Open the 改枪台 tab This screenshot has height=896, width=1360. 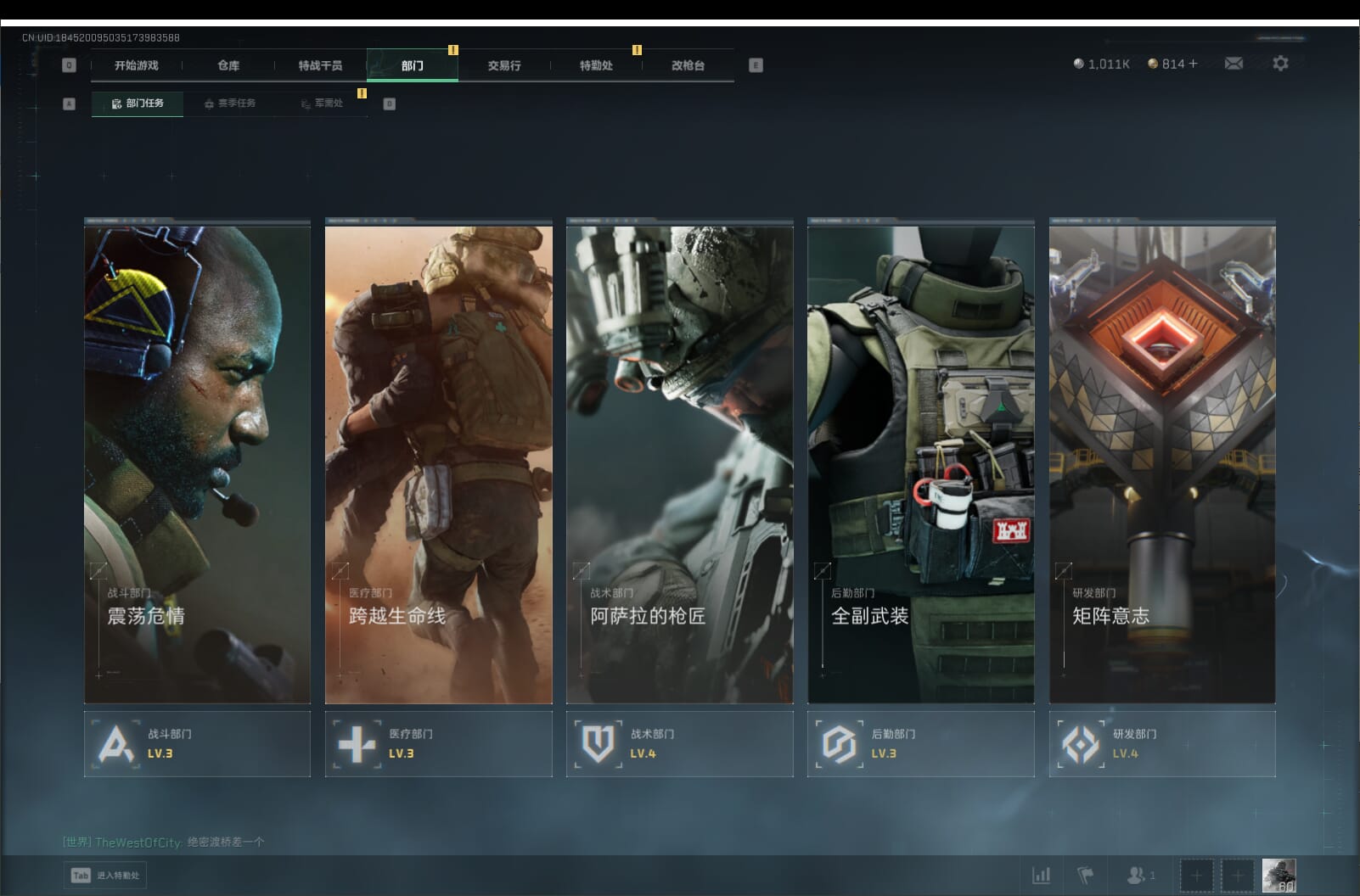click(x=688, y=65)
